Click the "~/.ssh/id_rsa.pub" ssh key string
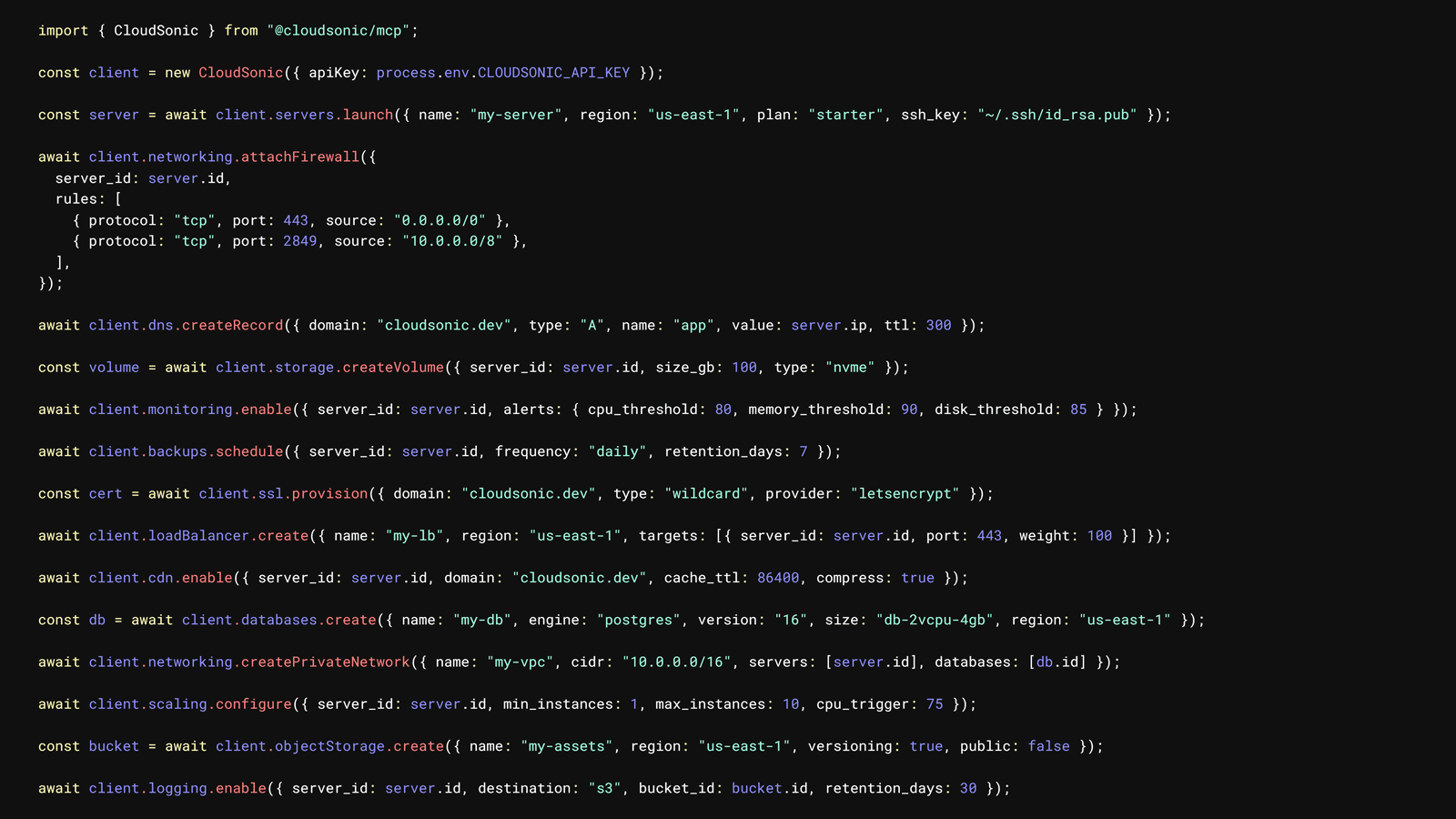The height and width of the screenshot is (819, 1456). point(1057,115)
